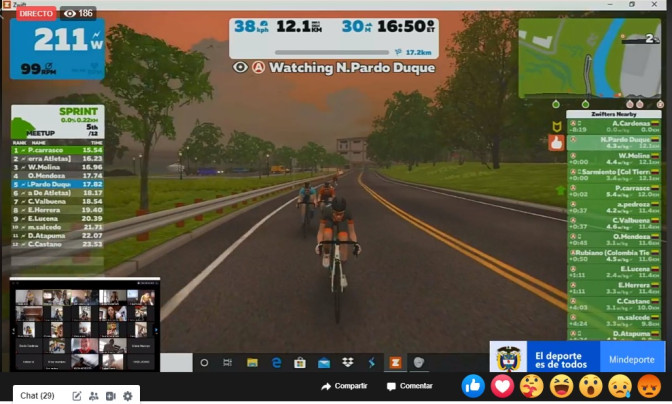Click the Like thumbs-up reaction
Viewport: 672px width, 404px height.
point(473,385)
